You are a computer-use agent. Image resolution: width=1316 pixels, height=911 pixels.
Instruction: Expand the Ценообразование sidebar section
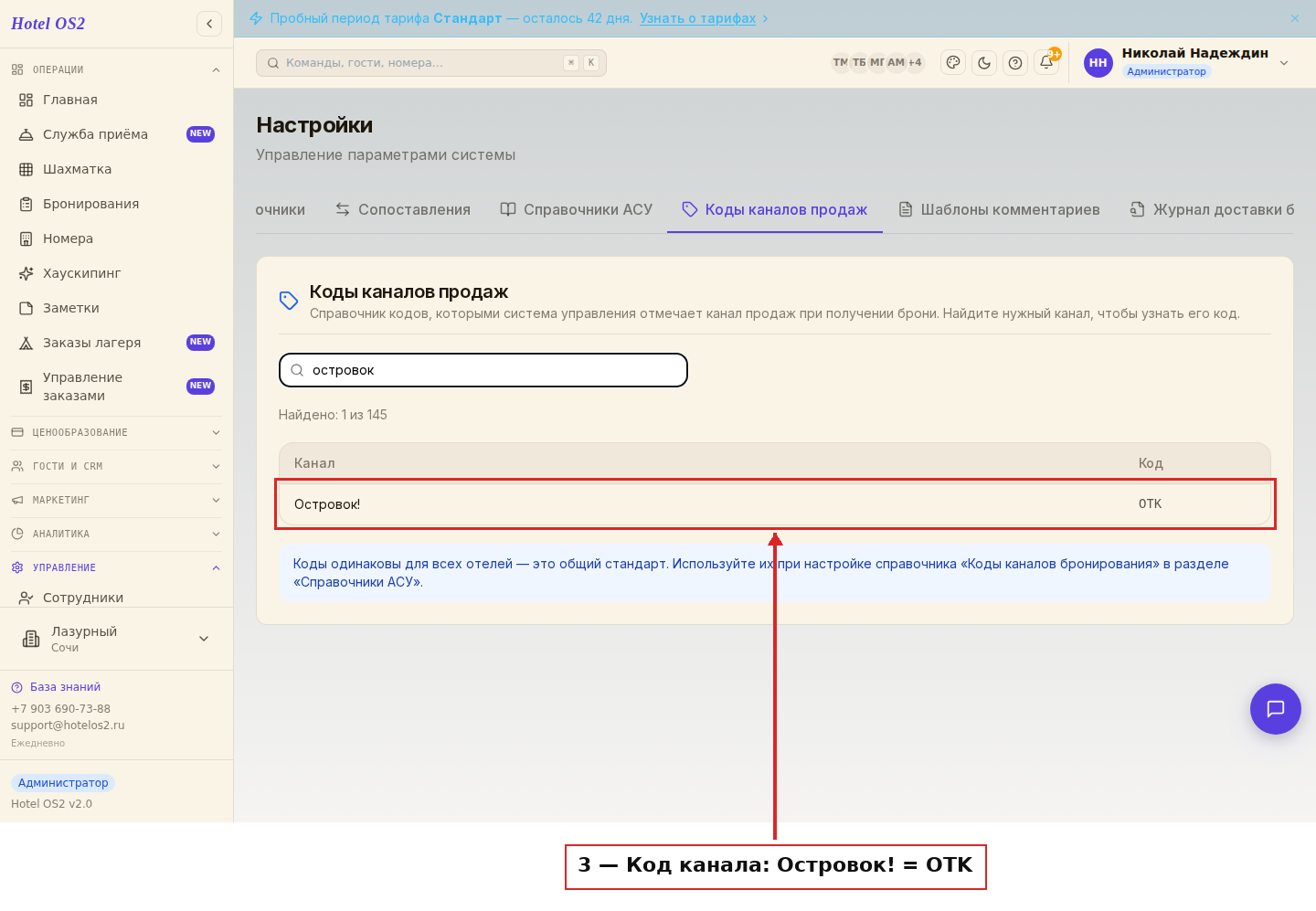[x=116, y=432]
